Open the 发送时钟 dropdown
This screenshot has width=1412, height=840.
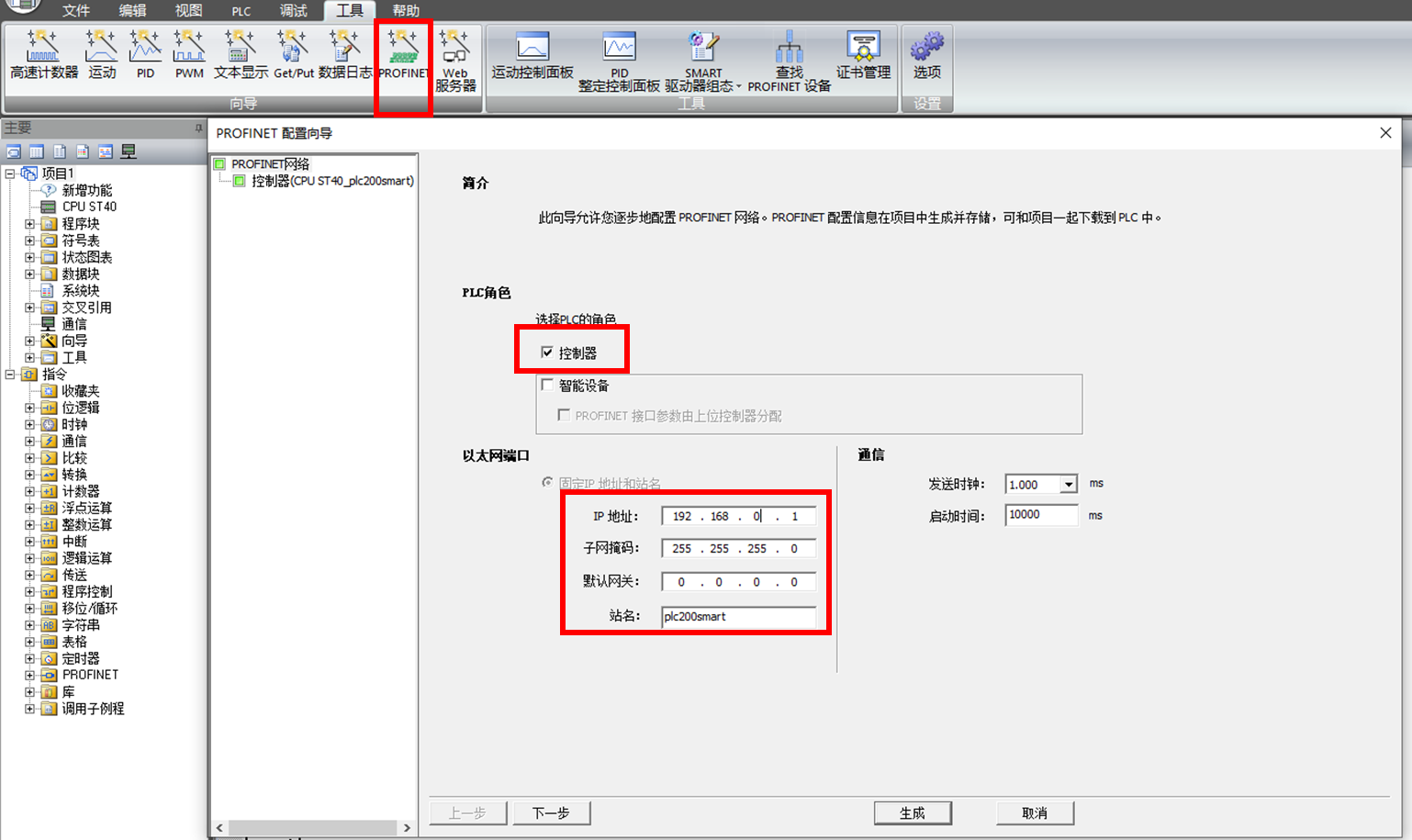(1068, 485)
